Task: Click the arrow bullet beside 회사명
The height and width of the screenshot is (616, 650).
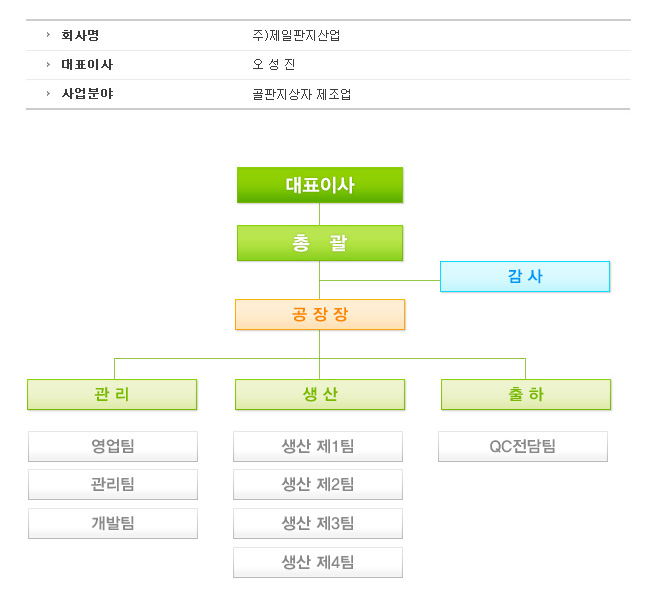Action: click(x=48, y=35)
